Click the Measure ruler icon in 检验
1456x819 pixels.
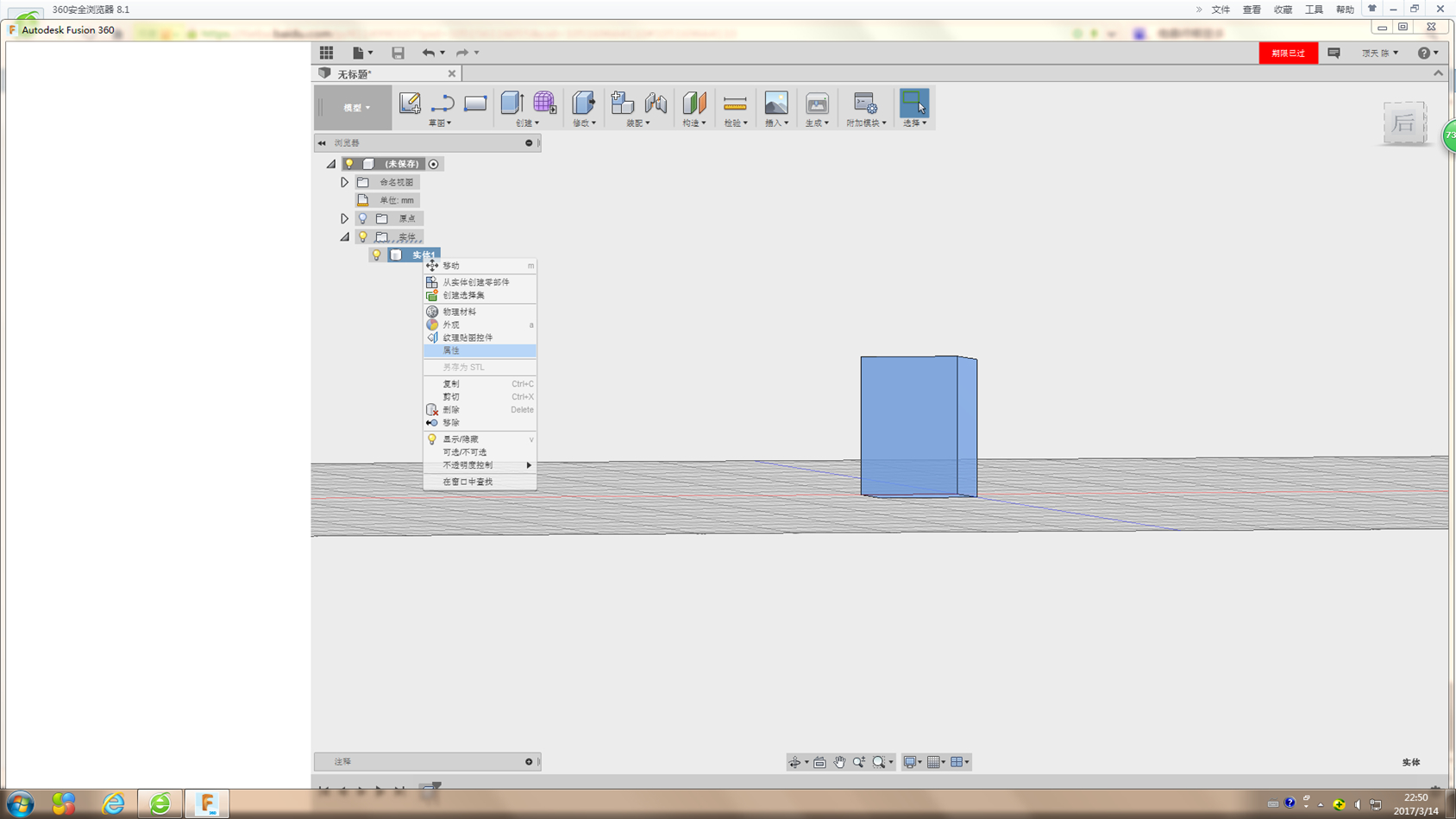[x=735, y=104]
